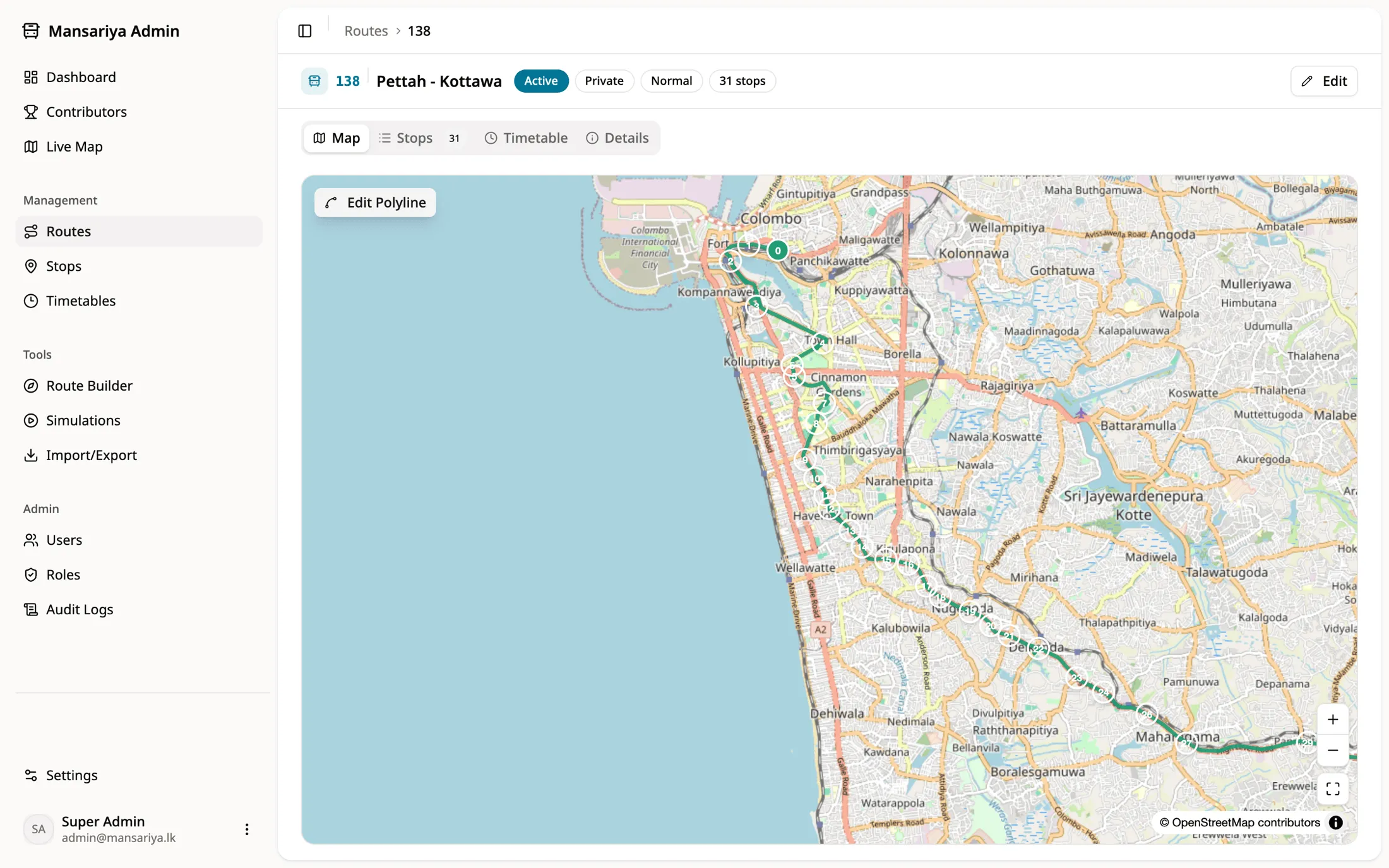Click the Roles shield icon

pos(31,575)
